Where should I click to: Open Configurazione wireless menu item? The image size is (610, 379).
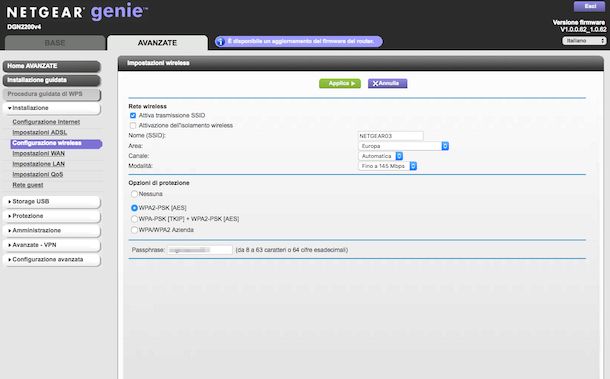point(56,144)
